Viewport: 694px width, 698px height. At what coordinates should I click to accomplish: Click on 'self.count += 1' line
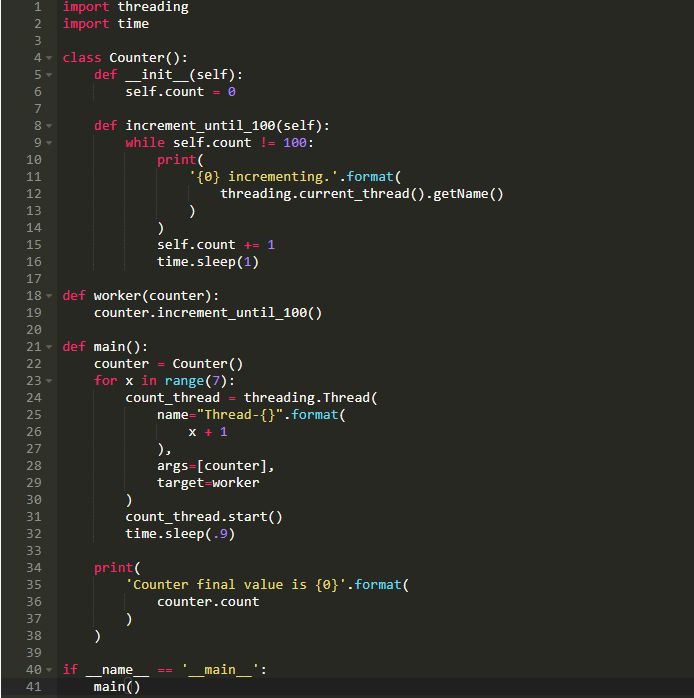pyautogui.click(x=216, y=245)
